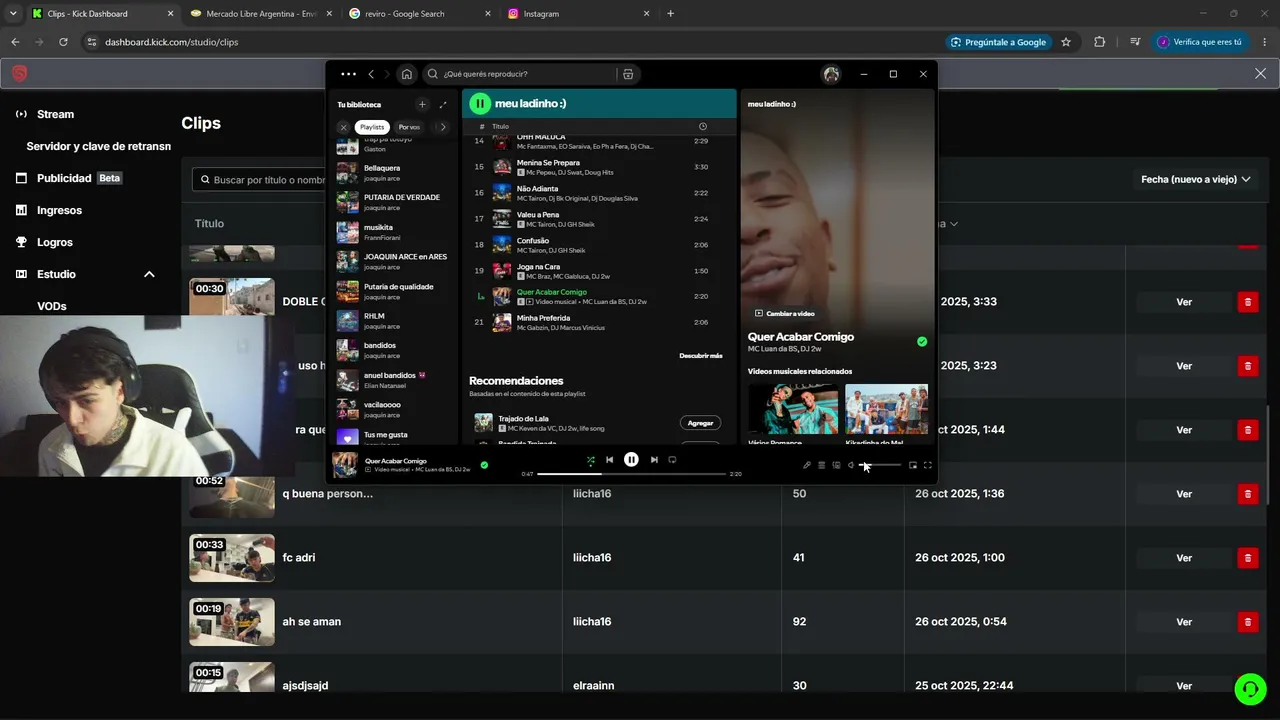Viewport: 1280px width, 720px height.
Task: Open the Spotify lyrics microphone icon
Action: click(807, 465)
